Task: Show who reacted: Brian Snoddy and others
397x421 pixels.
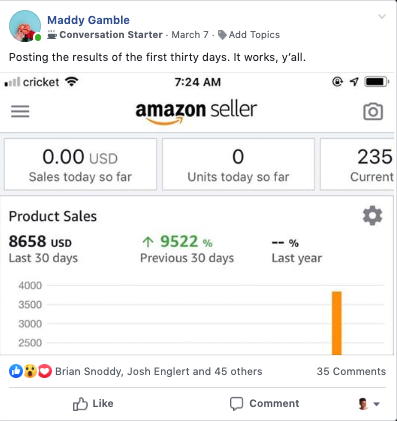Action: [159, 371]
